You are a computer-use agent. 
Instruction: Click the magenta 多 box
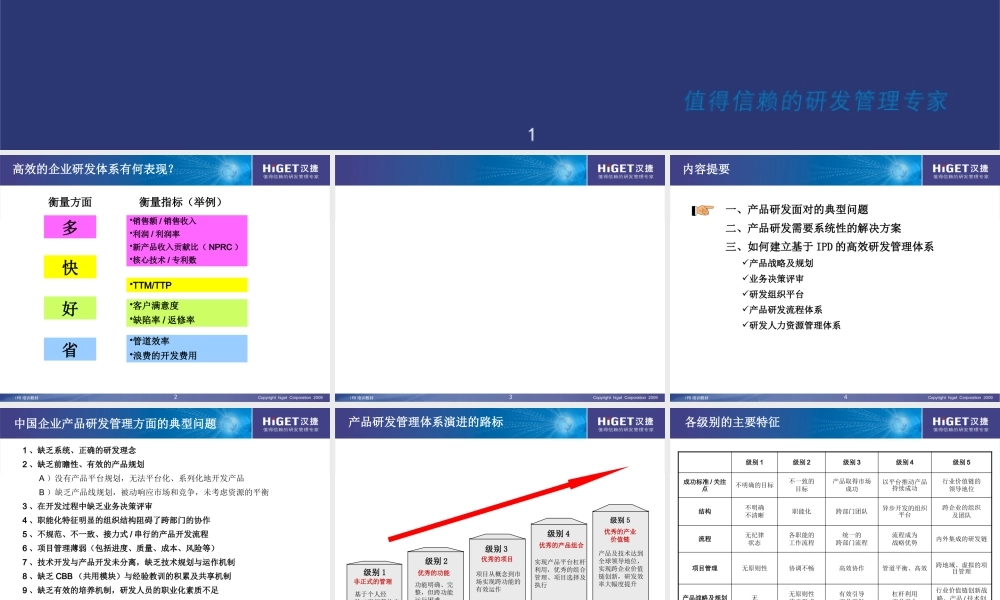[70, 227]
